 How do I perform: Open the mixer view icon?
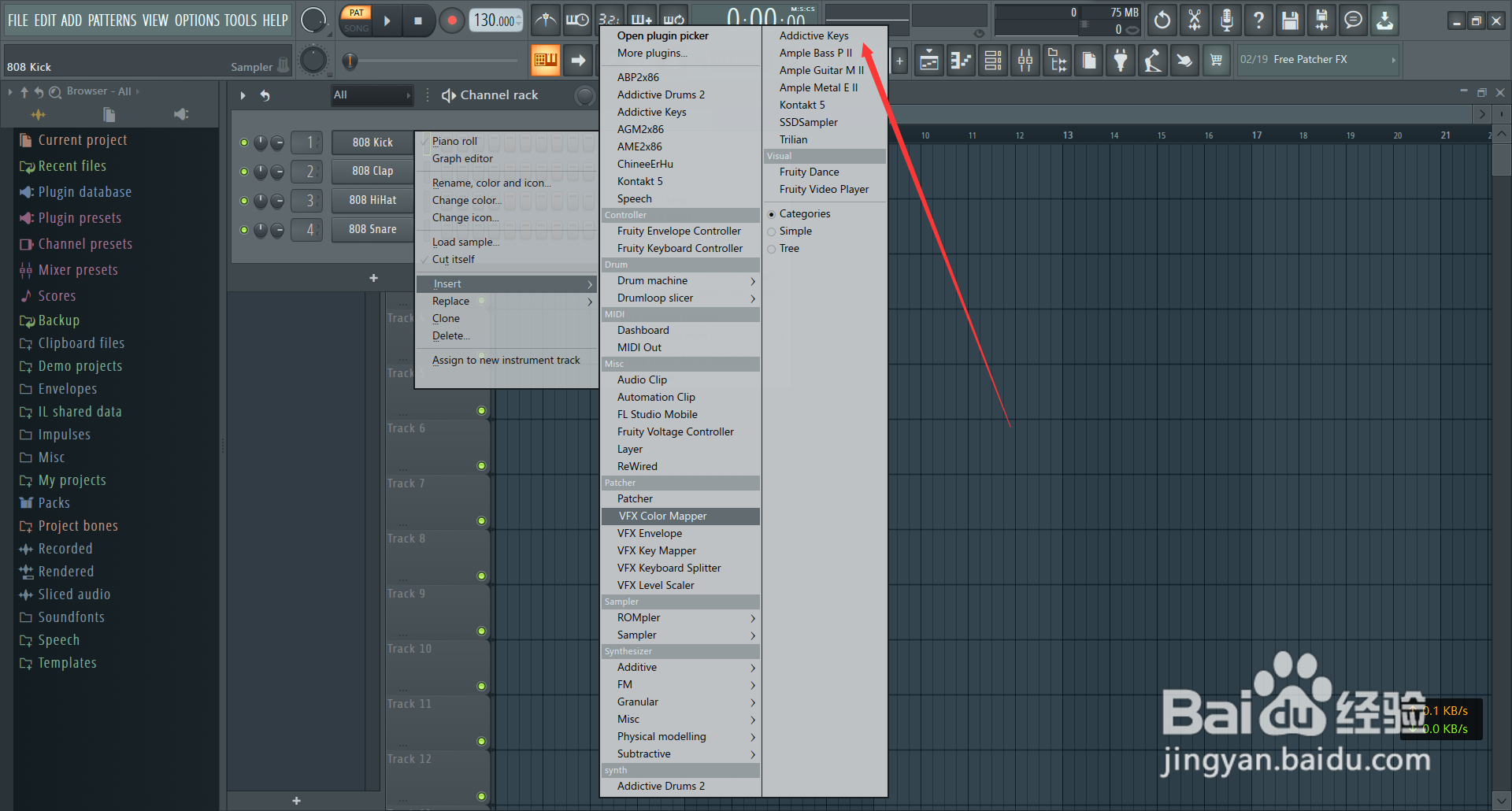click(x=1025, y=61)
